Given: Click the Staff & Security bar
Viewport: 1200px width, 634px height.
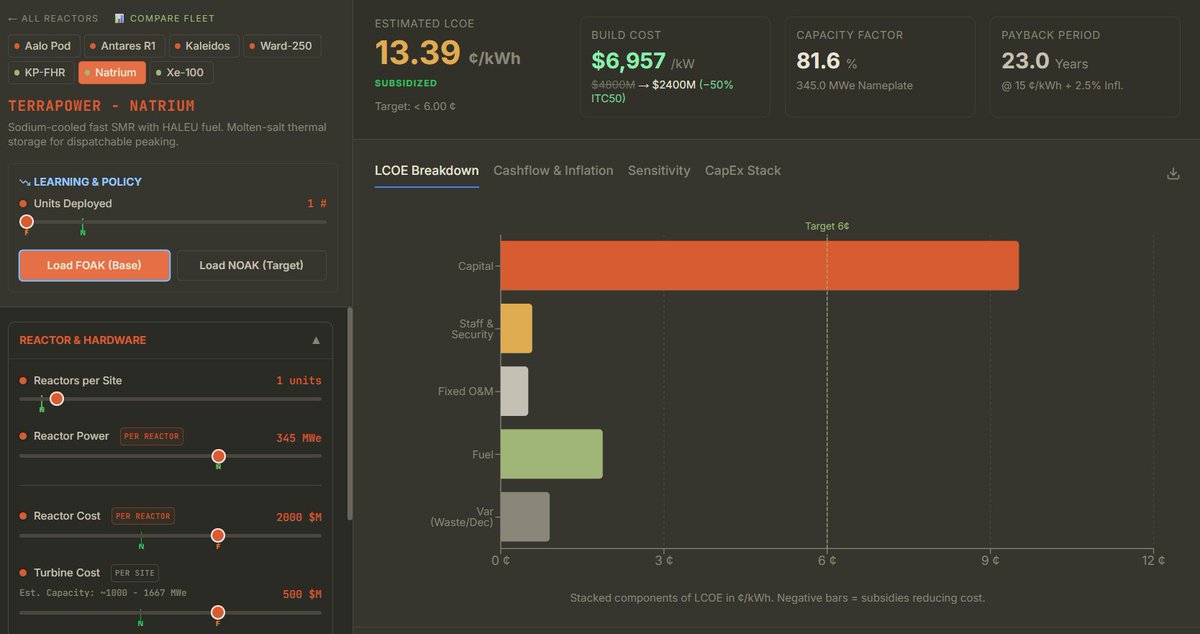Looking at the screenshot, I should [x=516, y=328].
